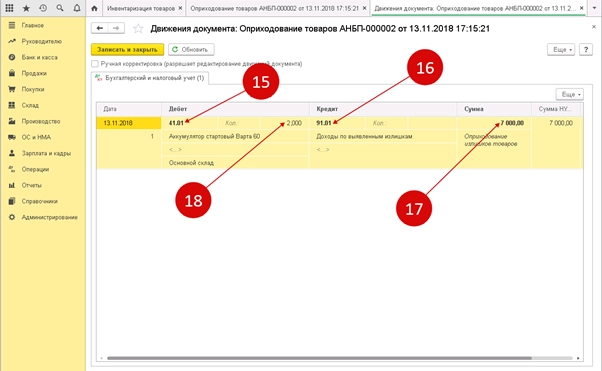The width and height of the screenshot is (602, 371).
Task: Open the sections menu grid icon
Action: click(x=9, y=8)
